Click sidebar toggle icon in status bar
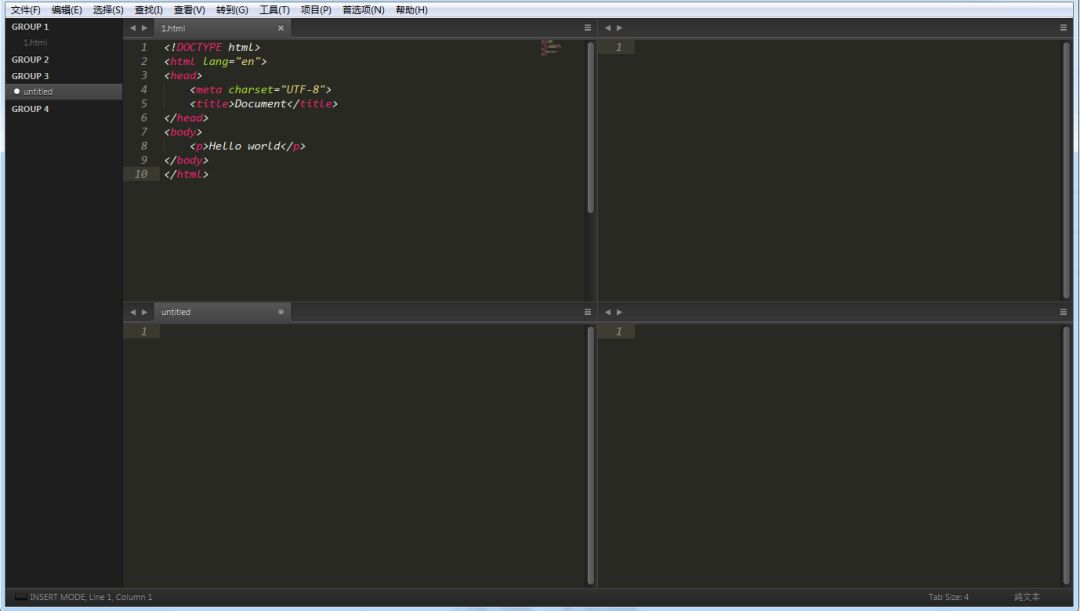 (21, 597)
